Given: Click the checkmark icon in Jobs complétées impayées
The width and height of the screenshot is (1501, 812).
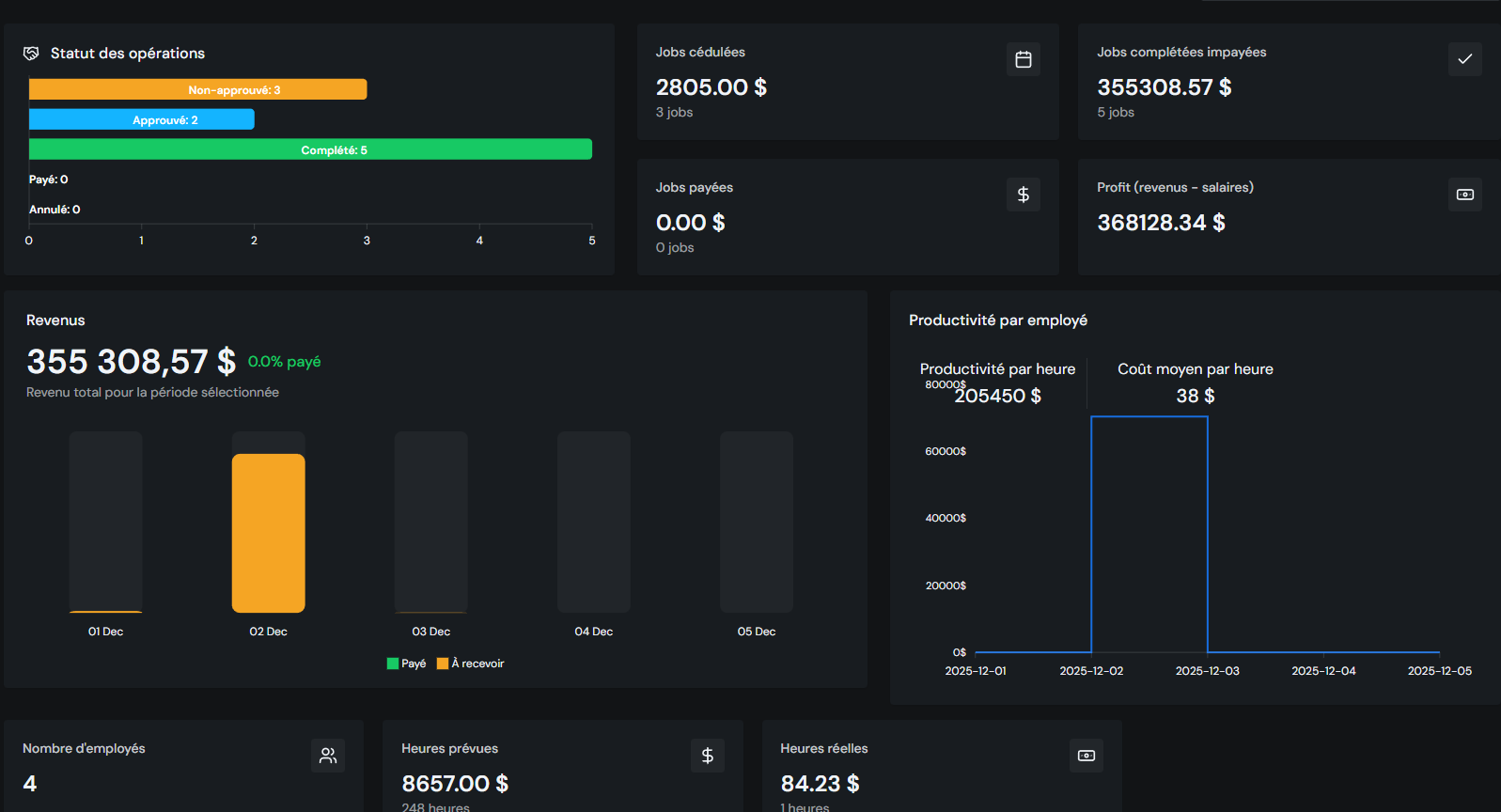Looking at the screenshot, I should pyautogui.click(x=1464, y=59).
